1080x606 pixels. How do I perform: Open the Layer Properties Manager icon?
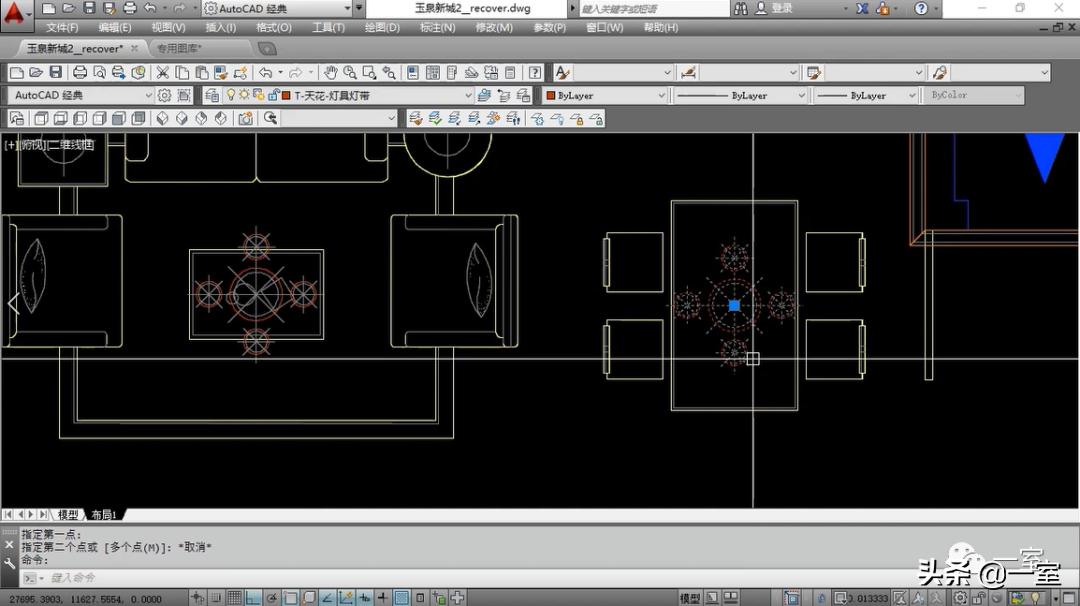[211, 96]
